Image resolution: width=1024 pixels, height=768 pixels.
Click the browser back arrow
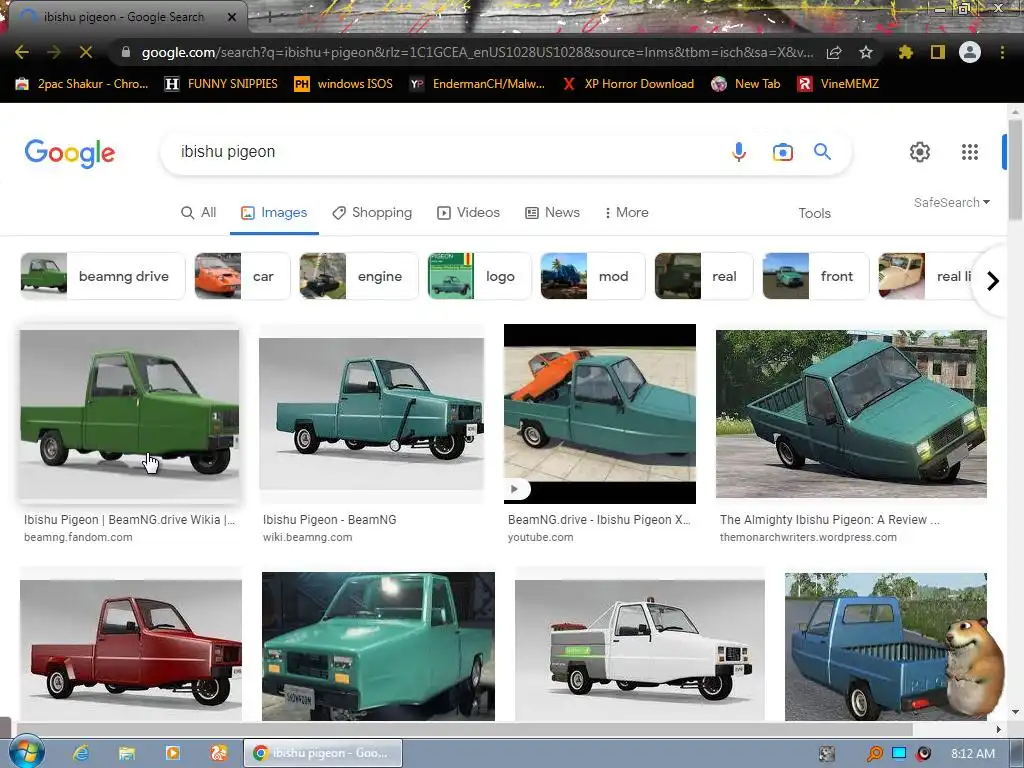[x=22, y=52]
